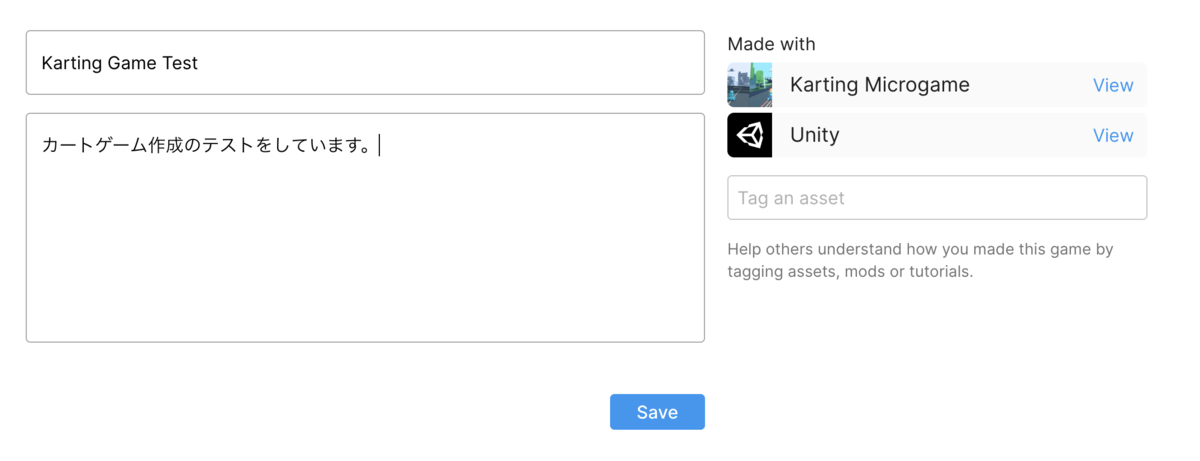Image resolution: width=1200 pixels, height=461 pixels.
Task: Focus the Karting Game Test title field
Action: [x=365, y=63]
